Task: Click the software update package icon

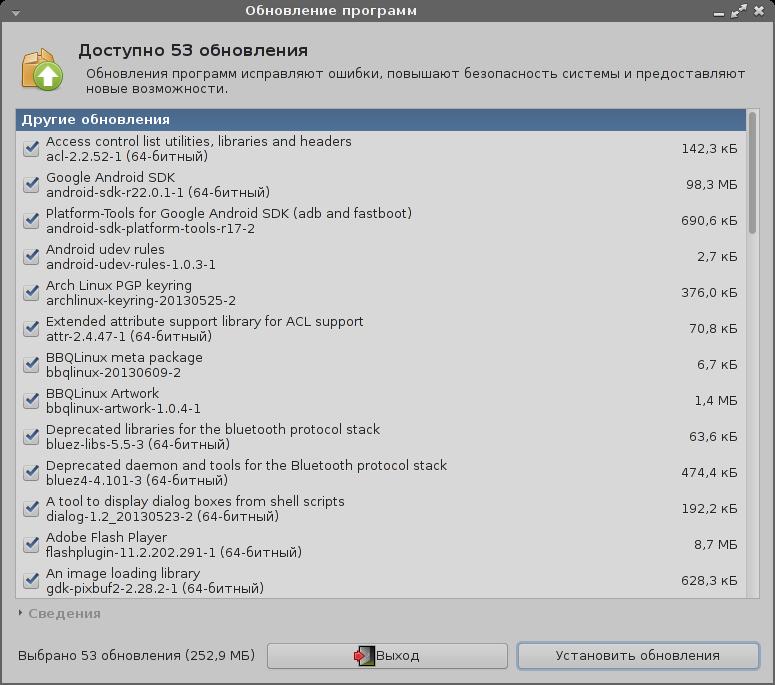Action: (x=42, y=70)
